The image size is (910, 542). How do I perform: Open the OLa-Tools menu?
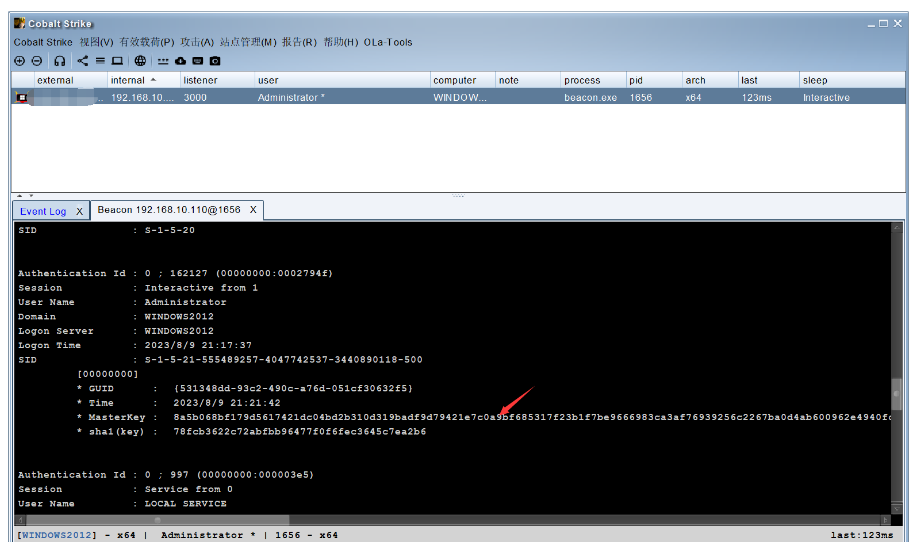click(388, 42)
